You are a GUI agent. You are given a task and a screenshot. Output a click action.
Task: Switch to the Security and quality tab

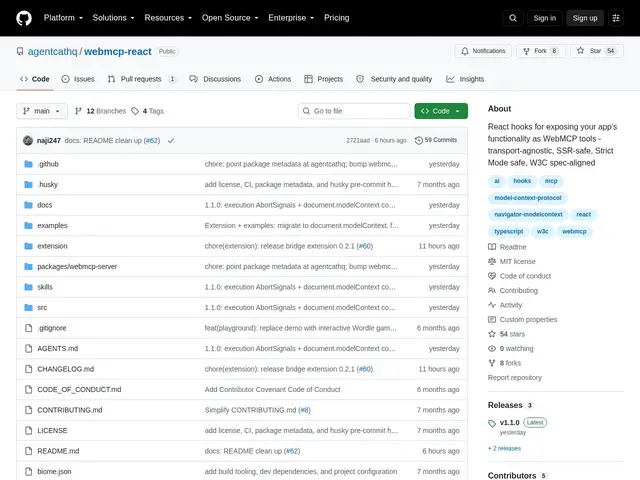pyautogui.click(x=394, y=79)
